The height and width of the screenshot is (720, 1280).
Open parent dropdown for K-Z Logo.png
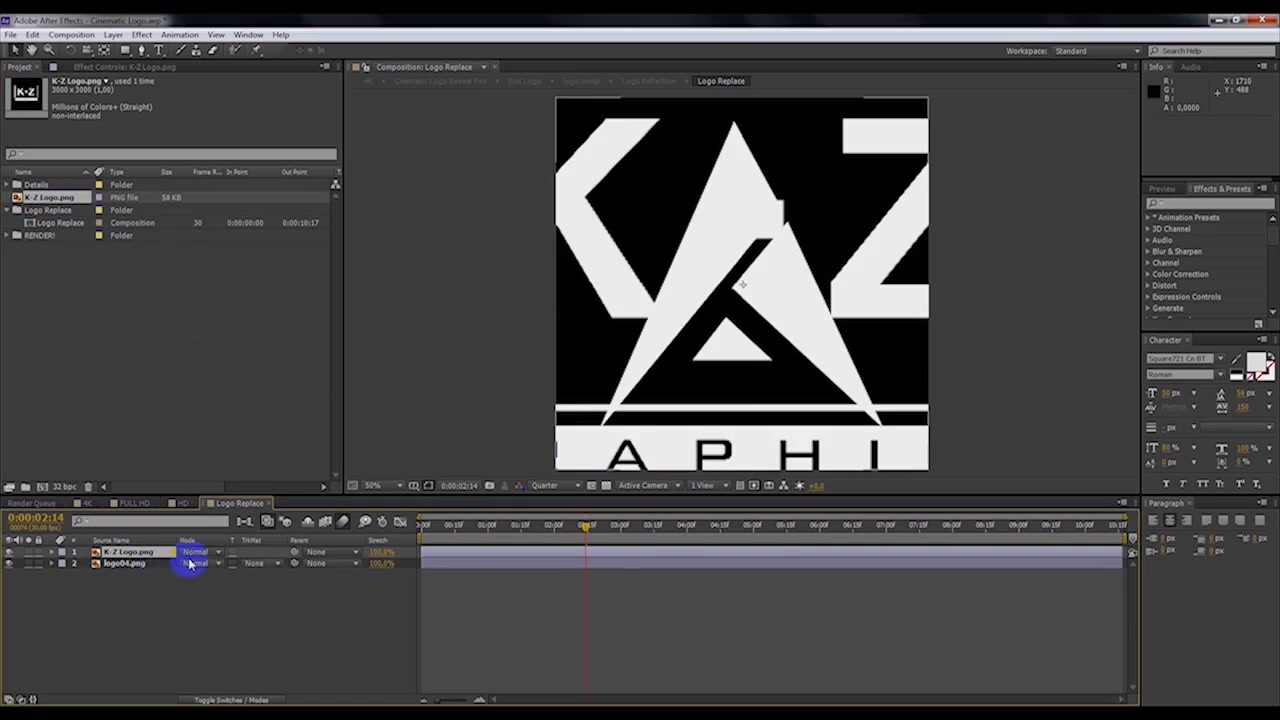click(331, 552)
